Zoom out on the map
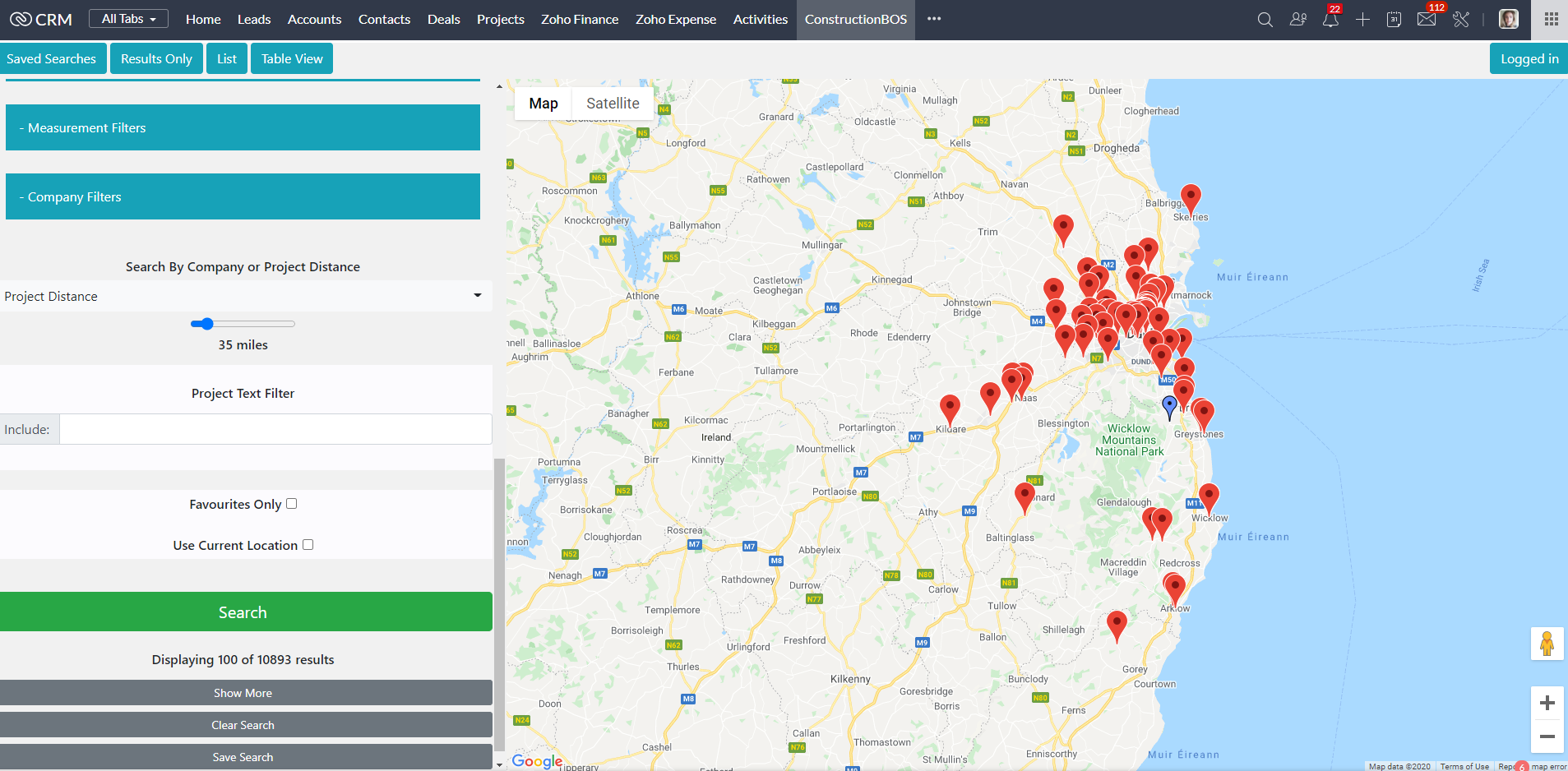 coord(1547,736)
